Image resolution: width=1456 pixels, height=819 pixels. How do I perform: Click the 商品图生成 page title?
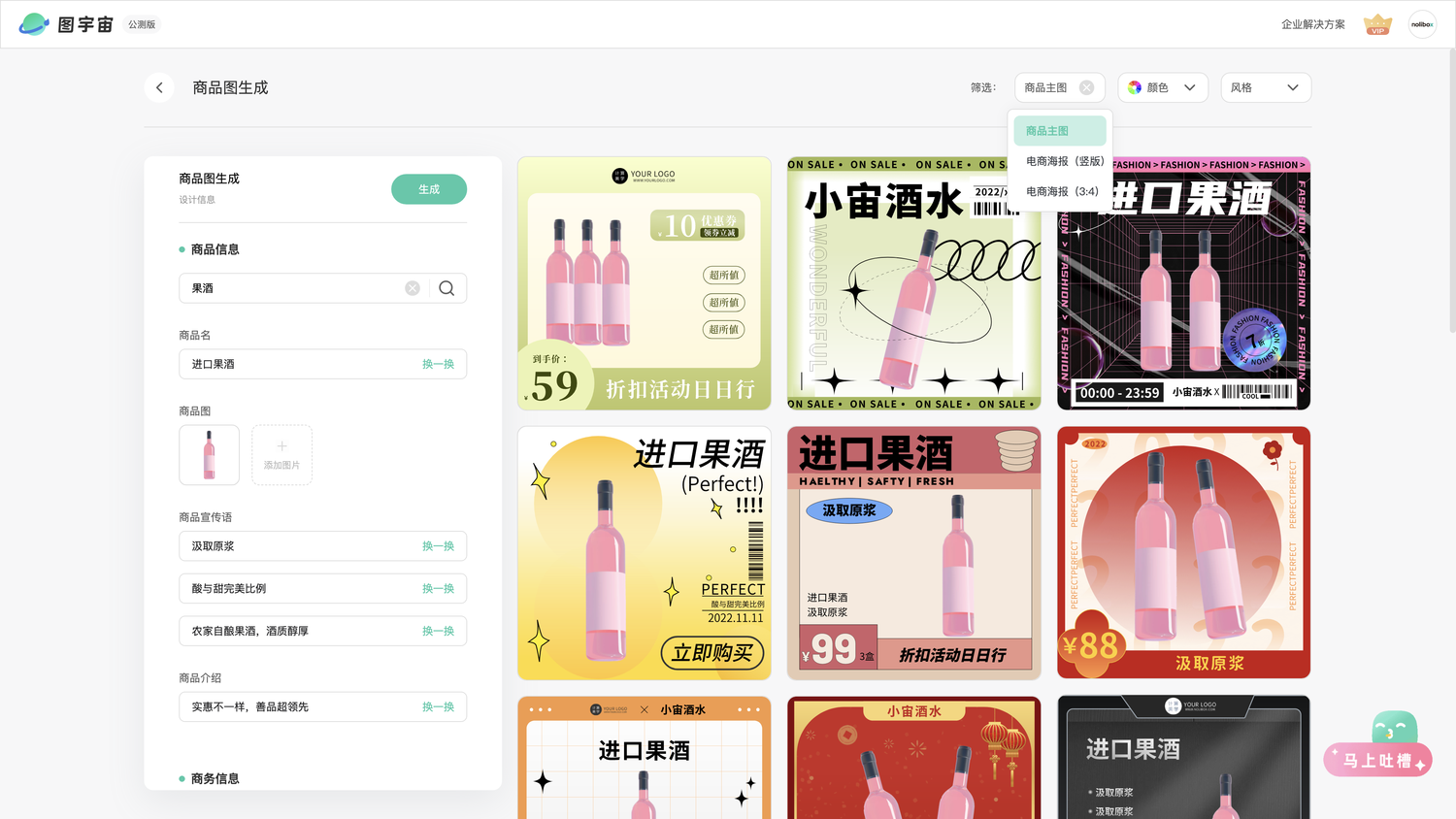point(230,87)
